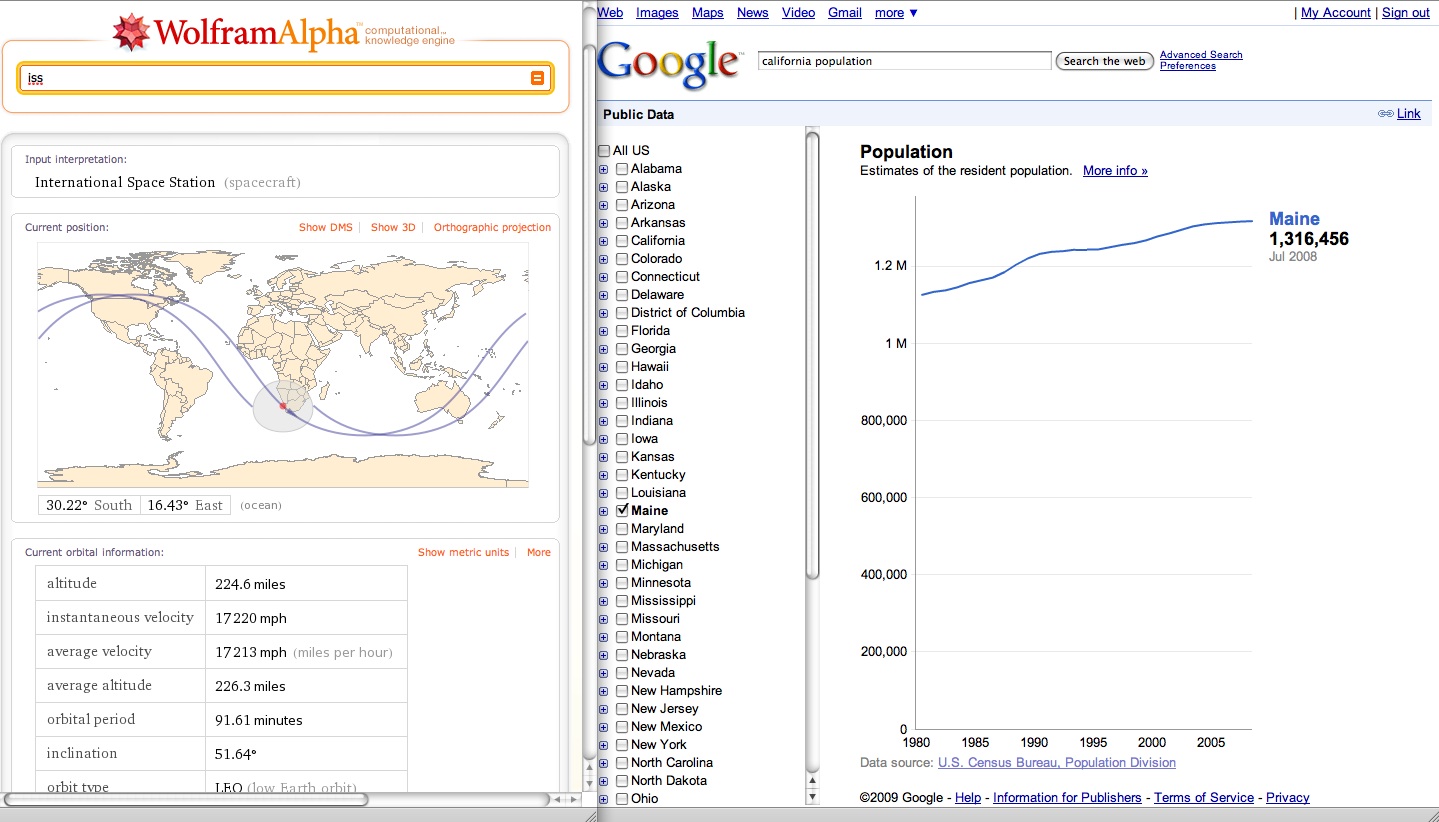1439x822 pixels.
Task: Click the state list vertical scrollbar
Action: (812, 350)
